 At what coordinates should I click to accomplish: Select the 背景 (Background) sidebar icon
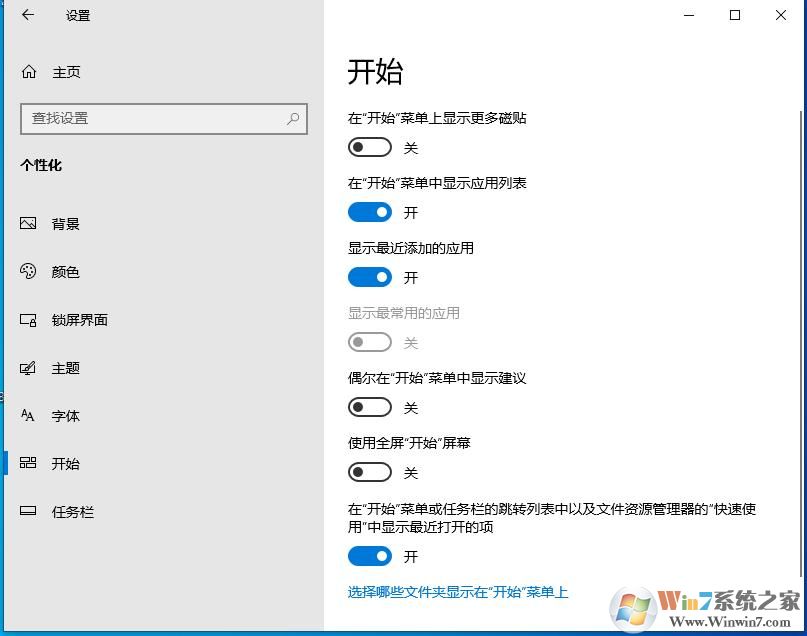pos(29,224)
